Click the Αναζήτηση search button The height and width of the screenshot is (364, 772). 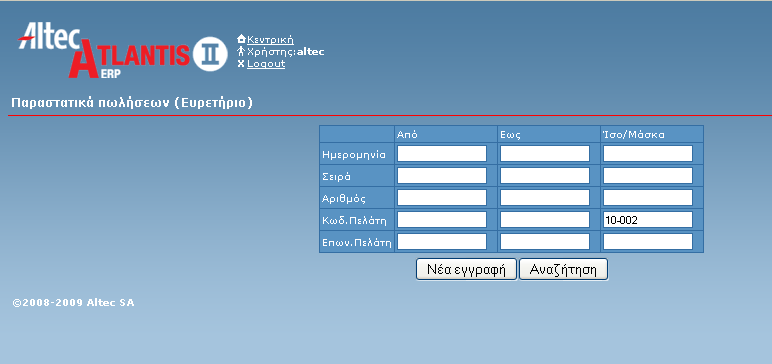(x=563, y=269)
